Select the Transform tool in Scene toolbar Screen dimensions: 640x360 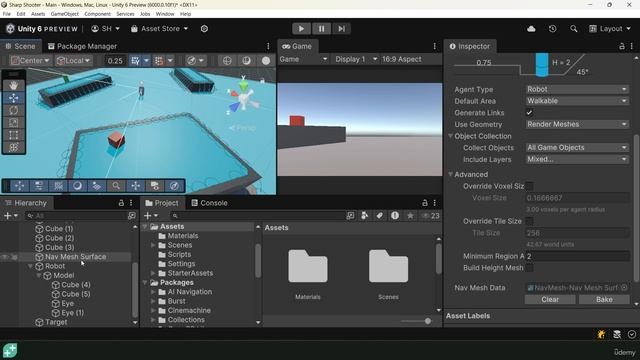[13, 147]
